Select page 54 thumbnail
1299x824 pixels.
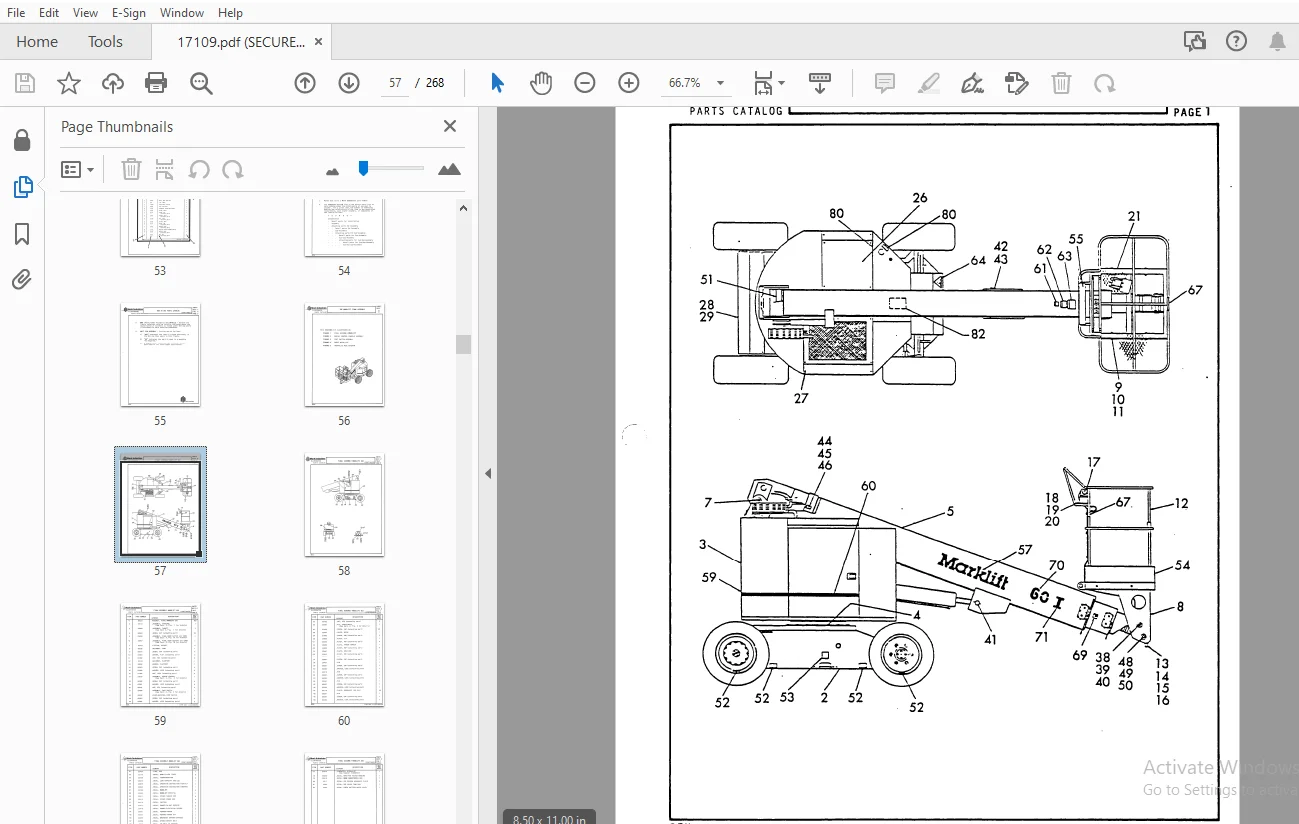(344, 228)
